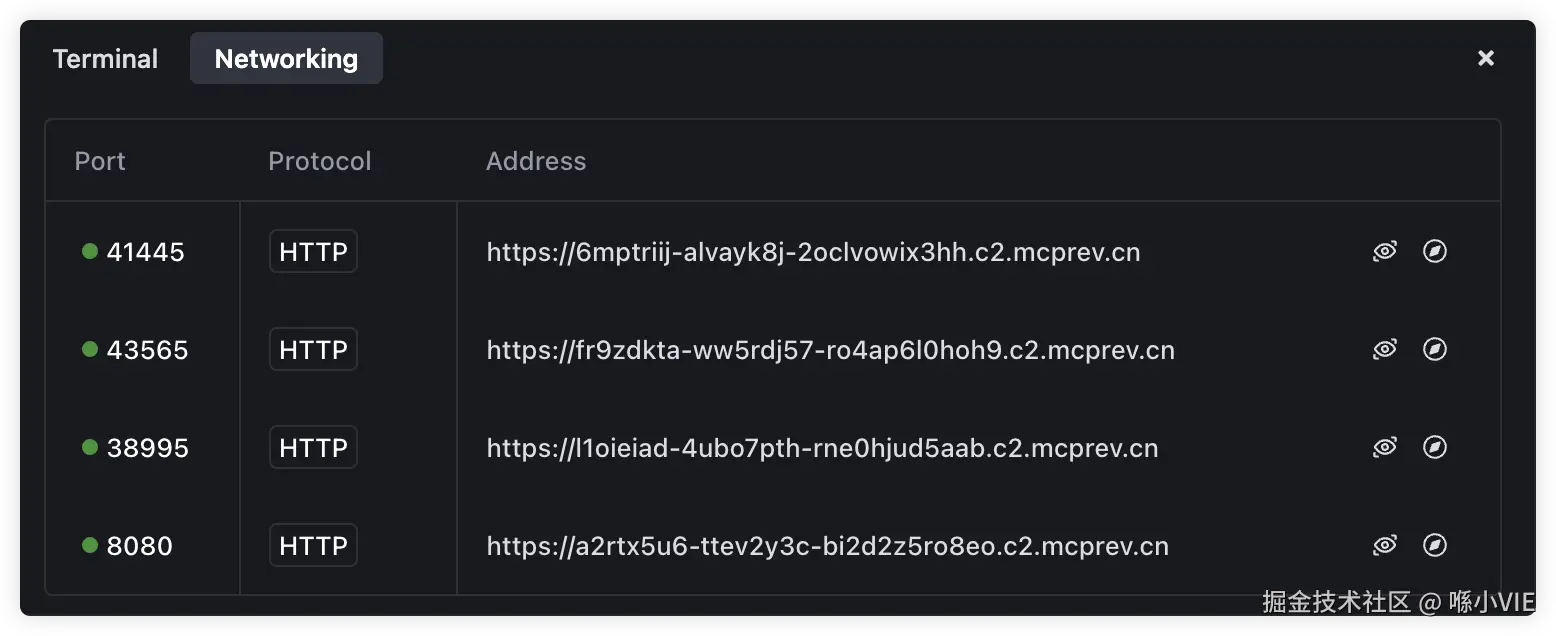The height and width of the screenshot is (636, 1556).
Task: Open the a2rtx5u6 mcprev.cn address link
Action: tap(827, 546)
